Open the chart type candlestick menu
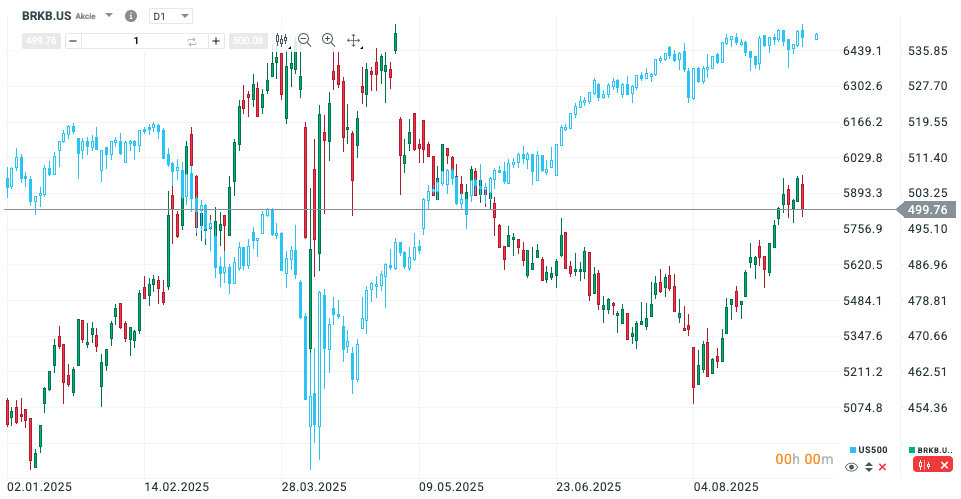This screenshot has width=961, height=499. (281, 40)
